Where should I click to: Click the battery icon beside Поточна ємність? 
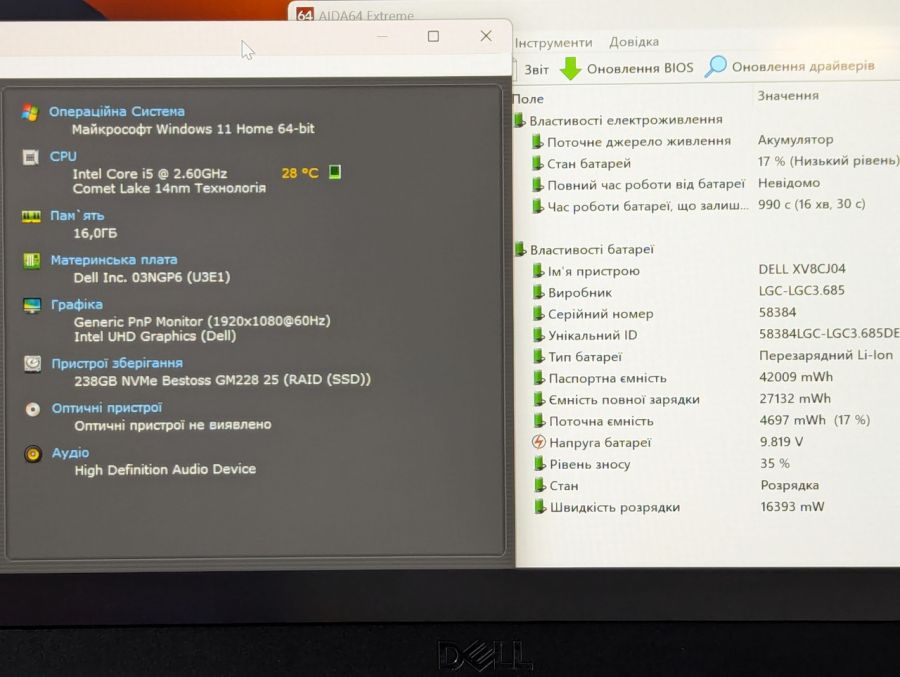click(x=539, y=420)
